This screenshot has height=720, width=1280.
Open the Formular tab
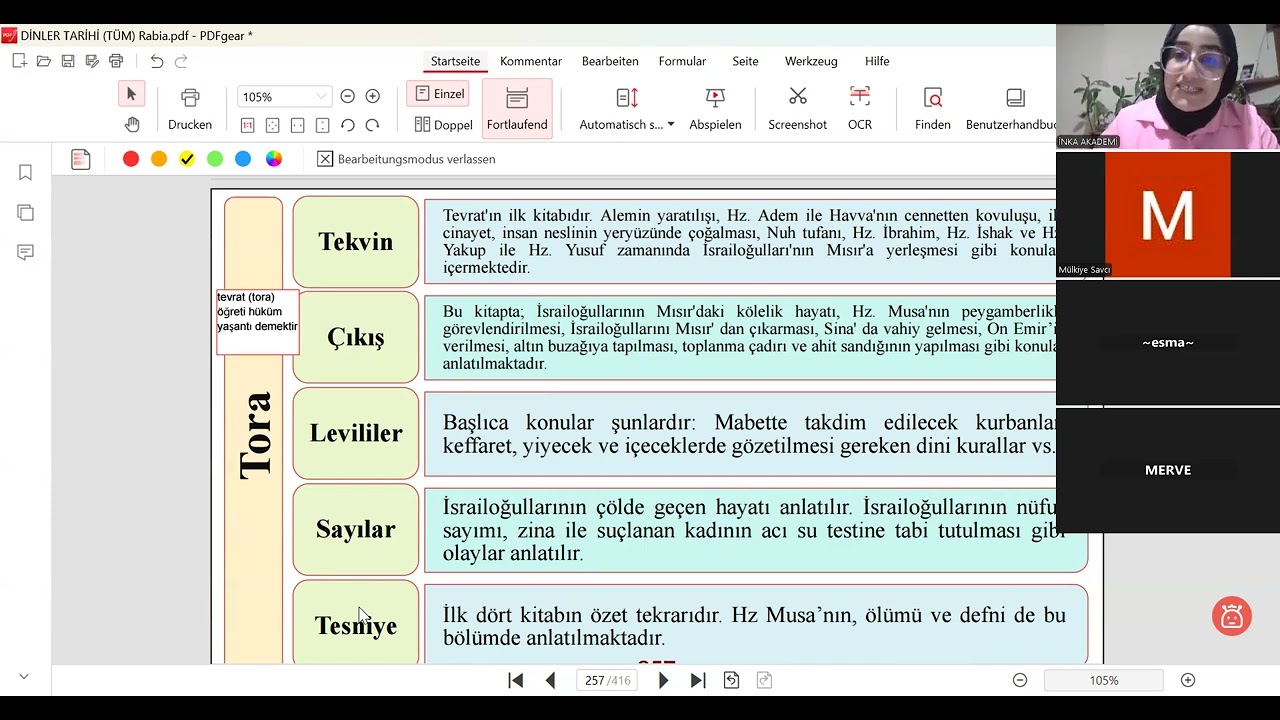(x=682, y=61)
